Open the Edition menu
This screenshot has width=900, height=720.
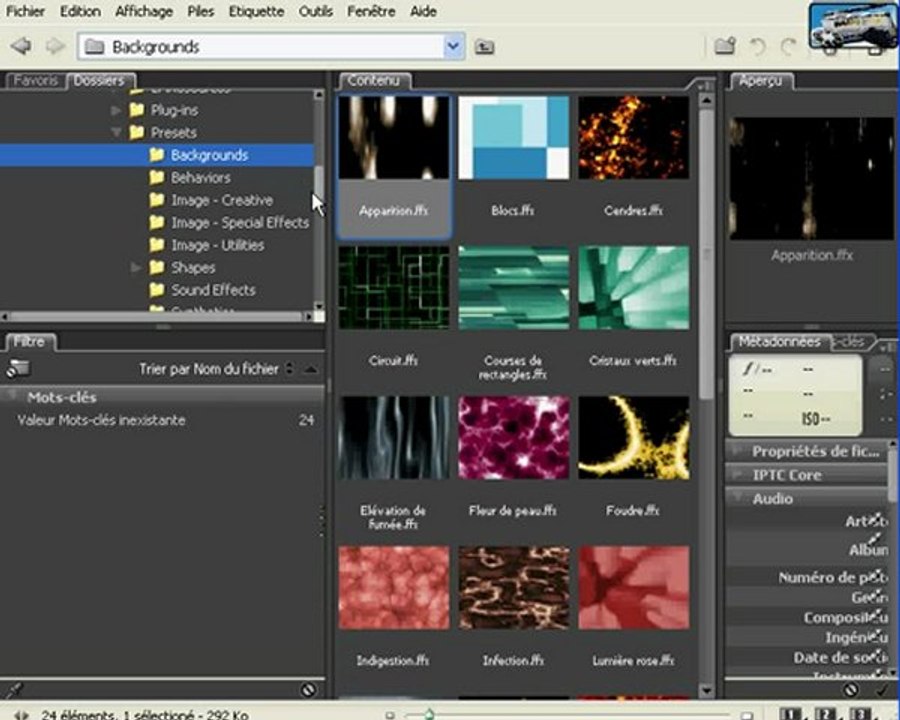[x=80, y=11]
